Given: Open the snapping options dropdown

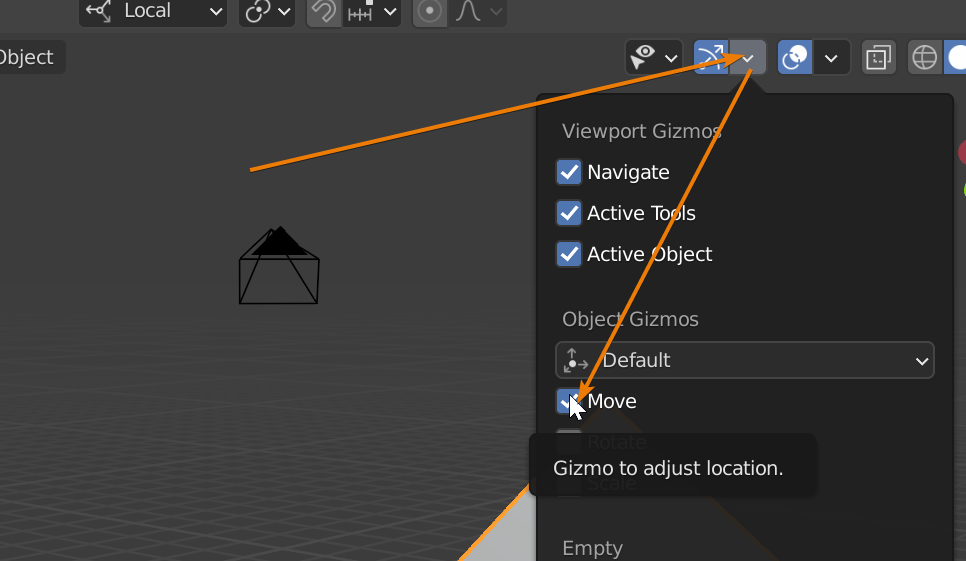Looking at the screenshot, I should pos(372,12).
